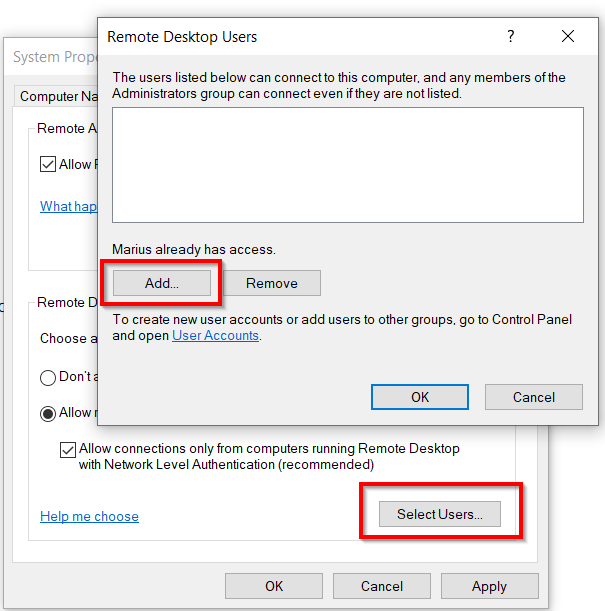The image size is (605, 611).
Task: Click the help question mark icon
Action: (511, 36)
